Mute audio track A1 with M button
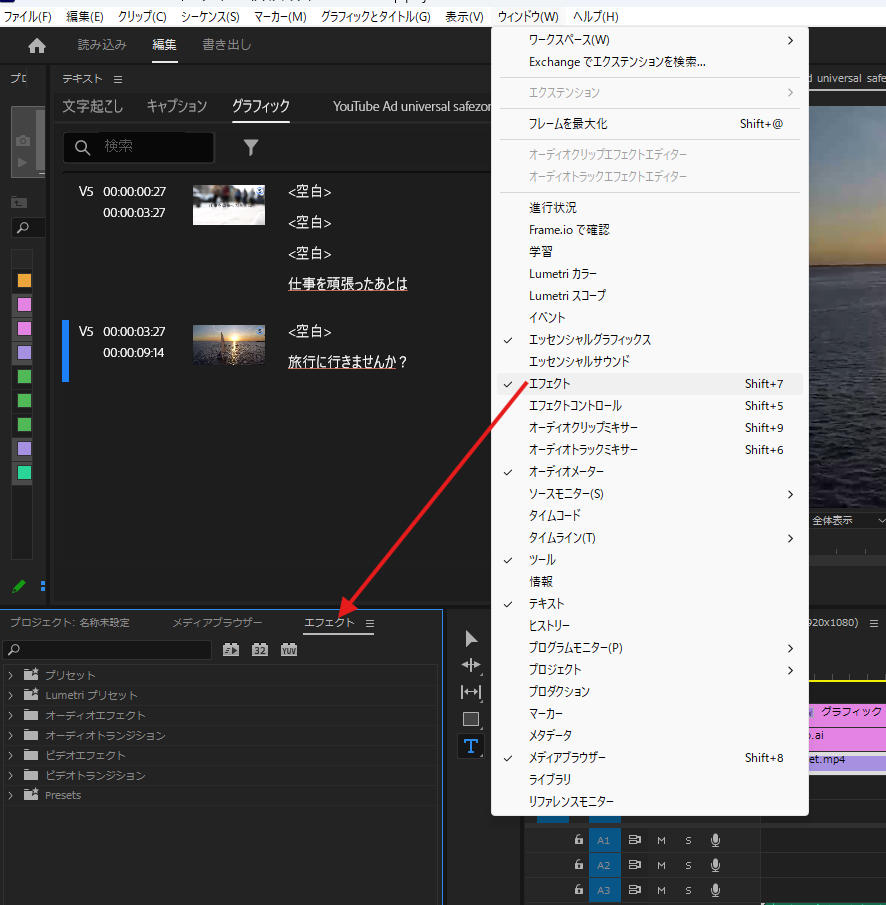Image resolution: width=886 pixels, height=905 pixels. 661,840
